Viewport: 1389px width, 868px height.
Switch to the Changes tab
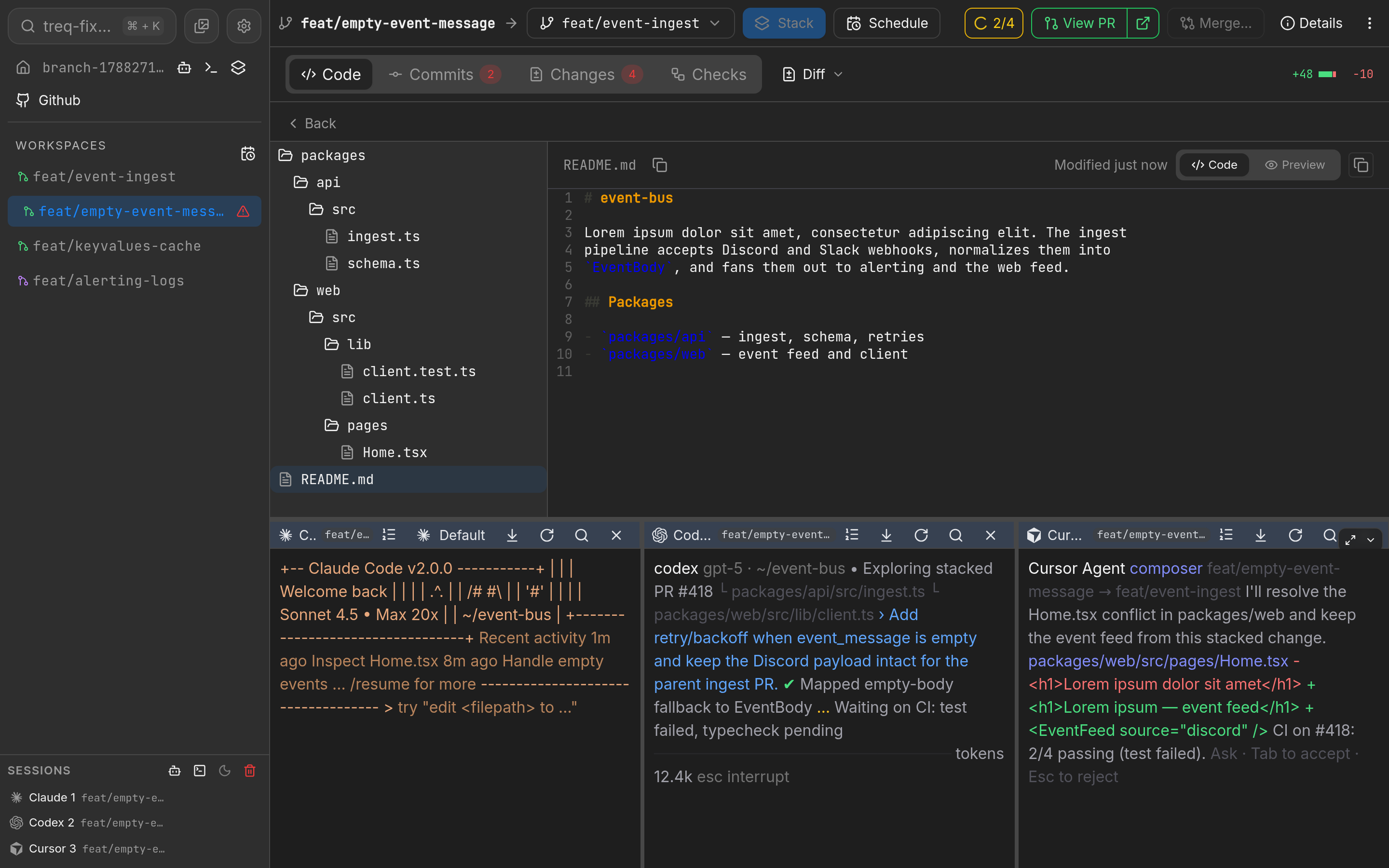point(586,74)
